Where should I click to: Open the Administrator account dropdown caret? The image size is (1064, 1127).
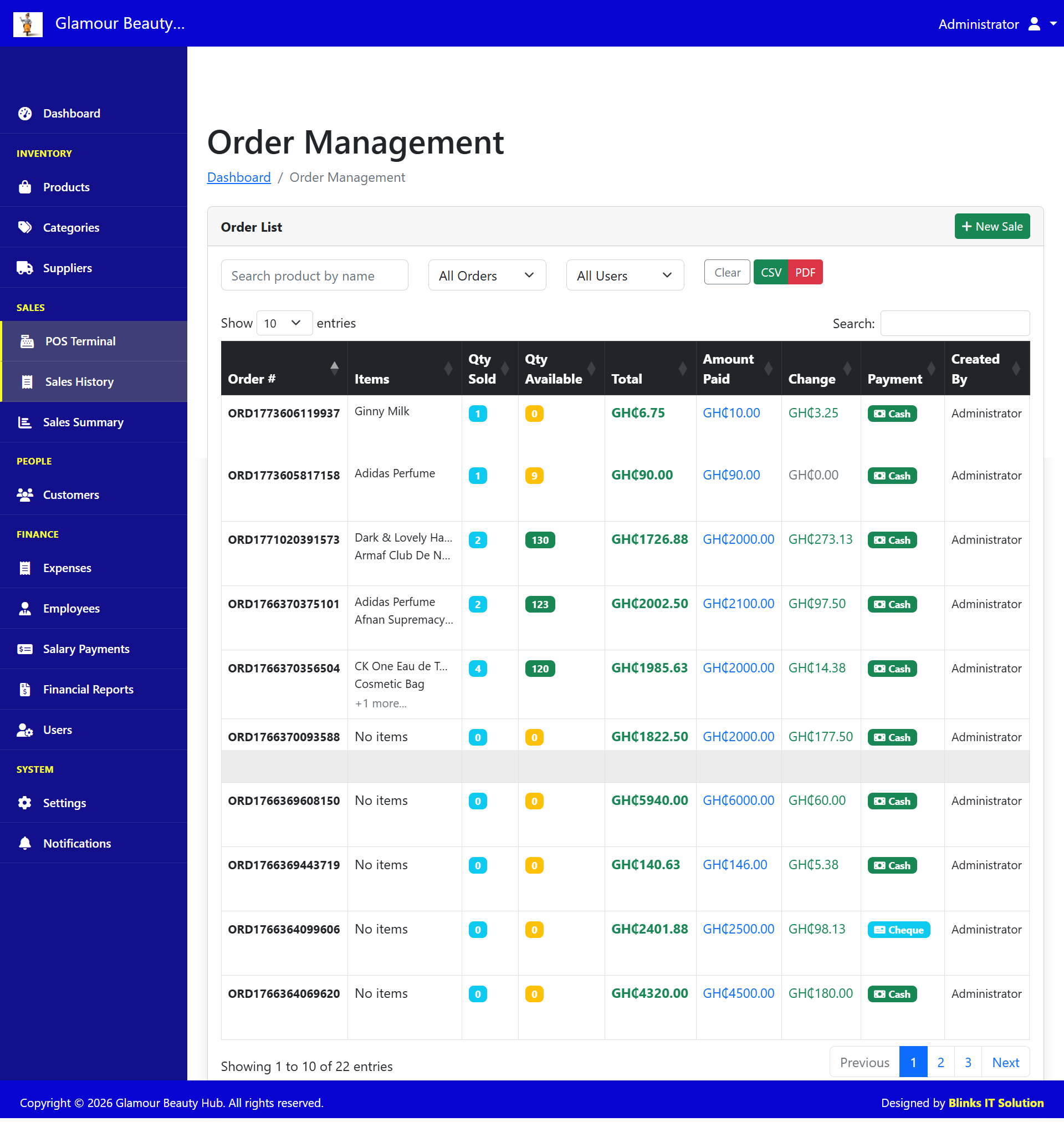pyautogui.click(x=1053, y=24)
